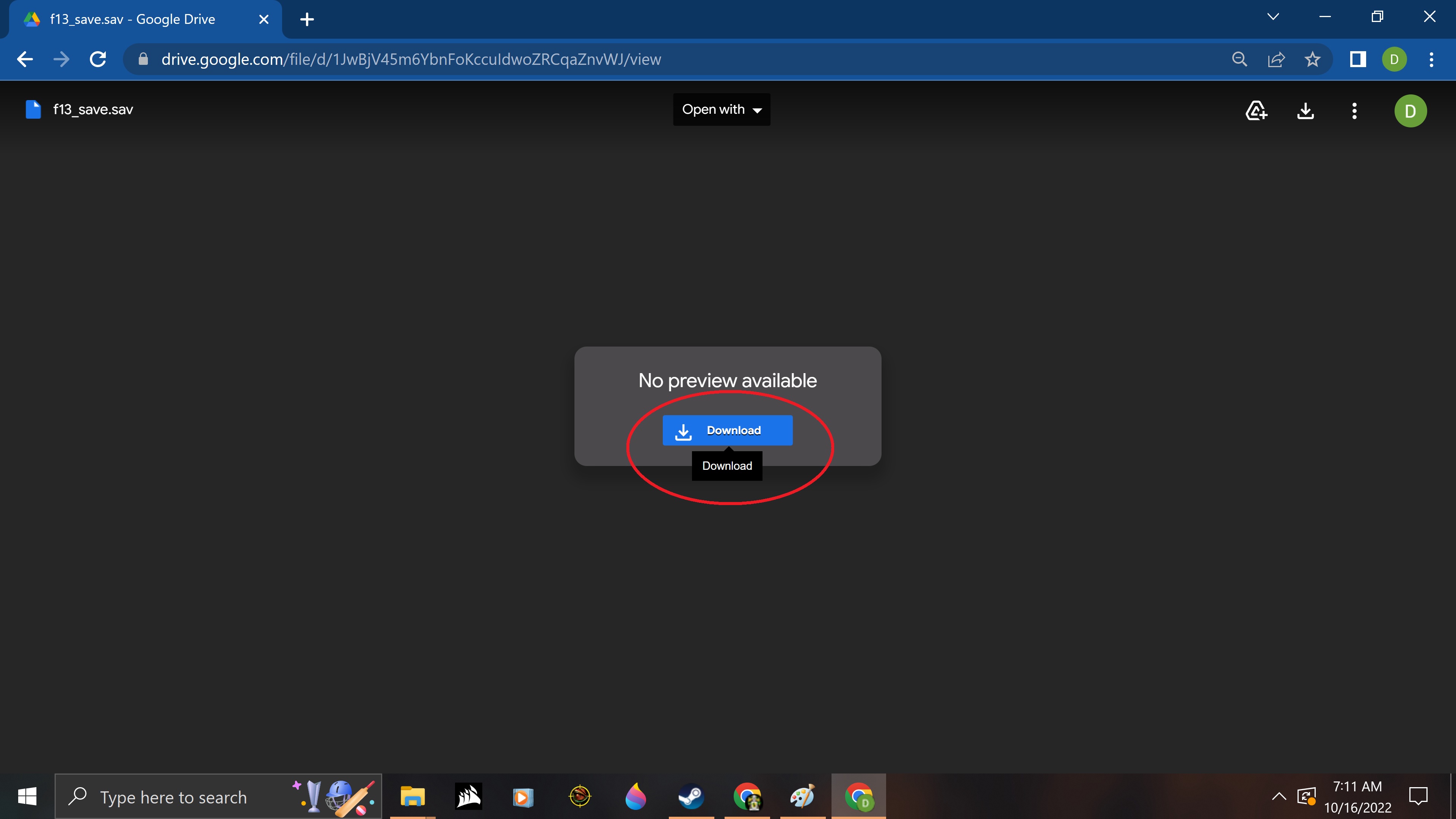Reload the current page
1456x819 pixels.
tap(98, 60)
